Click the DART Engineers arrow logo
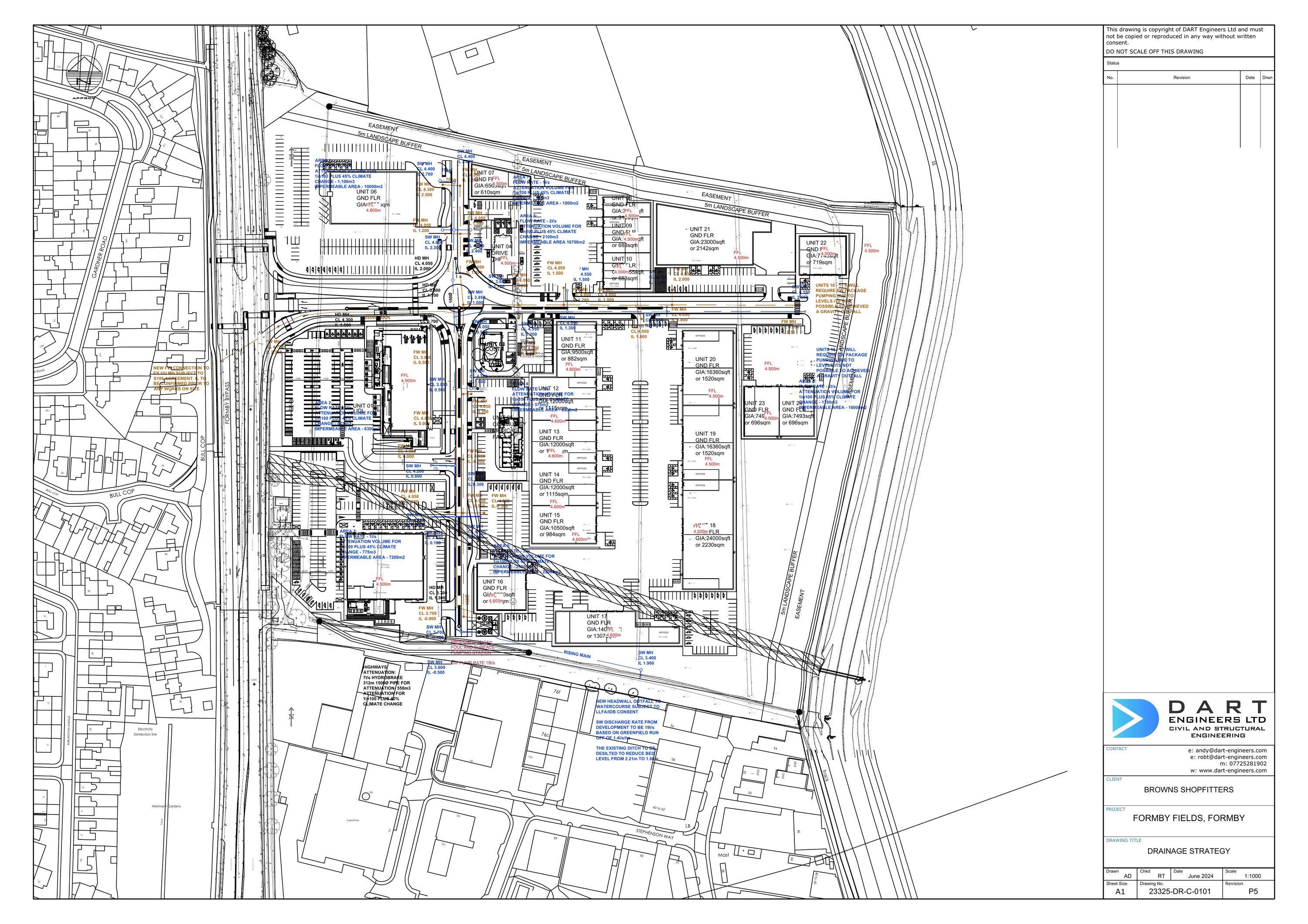Image resolution: width=1308 pixels, height=924 pixels. (x=1135, y=719)
